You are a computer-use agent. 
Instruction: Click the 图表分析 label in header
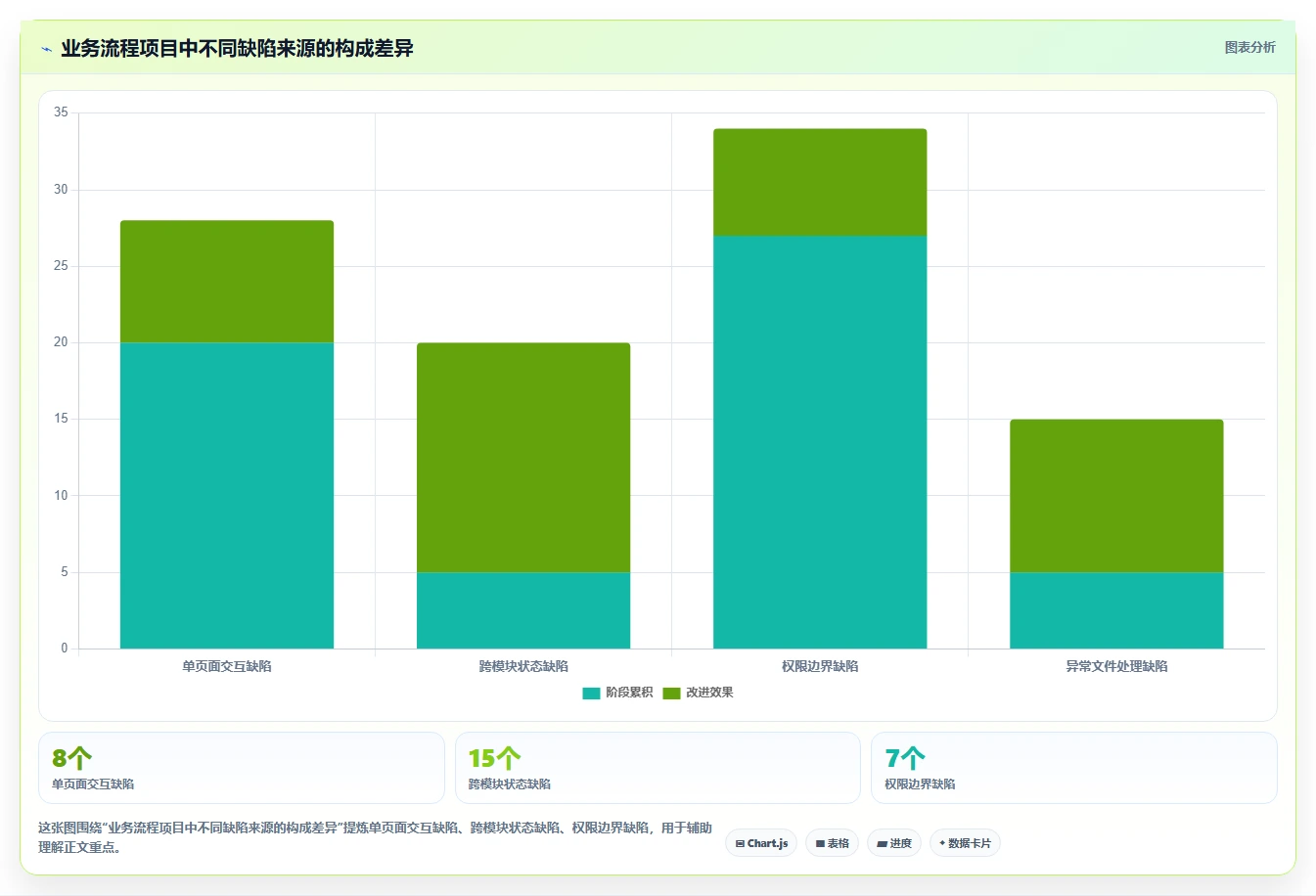(1249, 47)
